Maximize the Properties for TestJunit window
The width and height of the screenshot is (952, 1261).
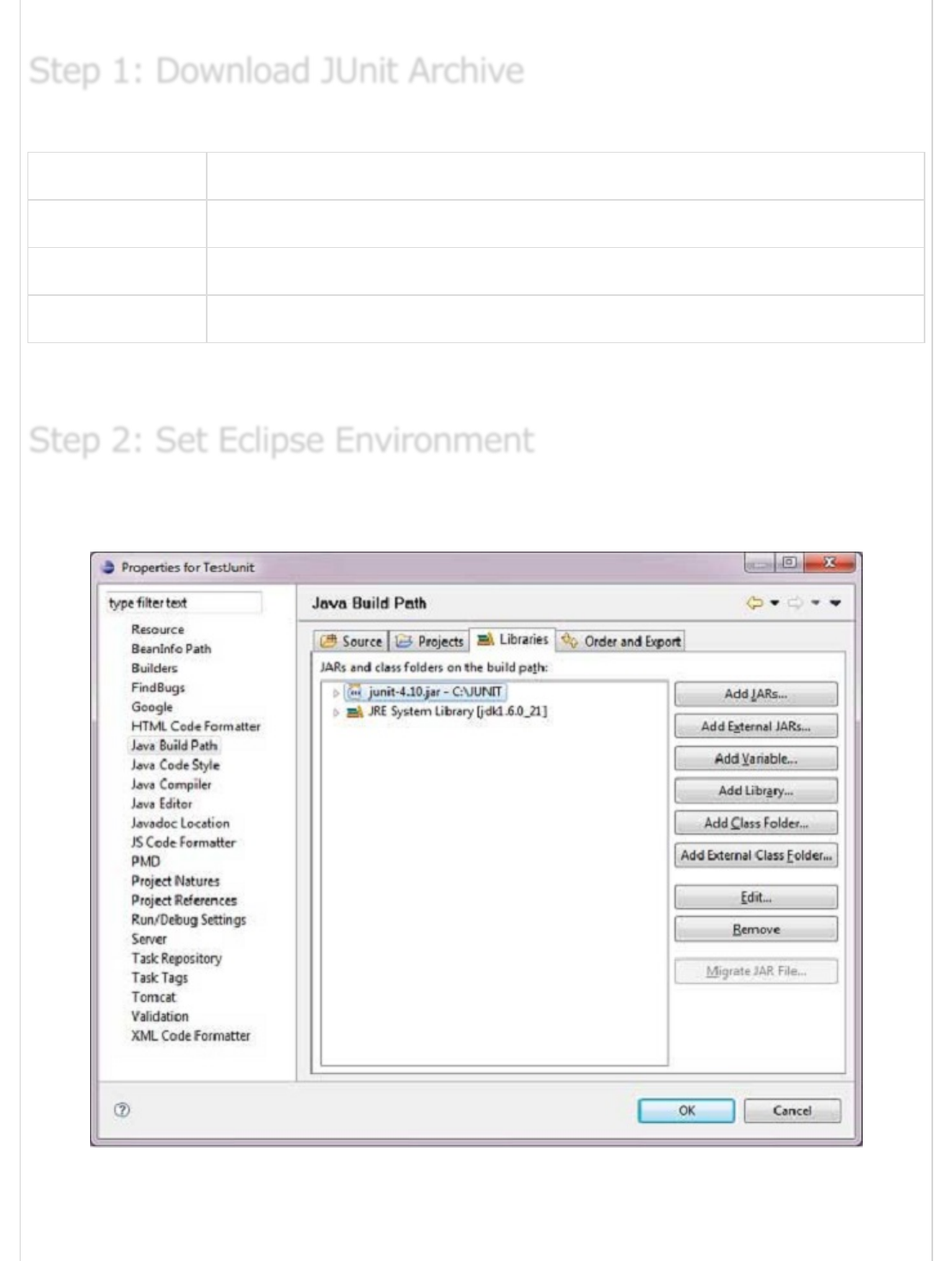789,563
